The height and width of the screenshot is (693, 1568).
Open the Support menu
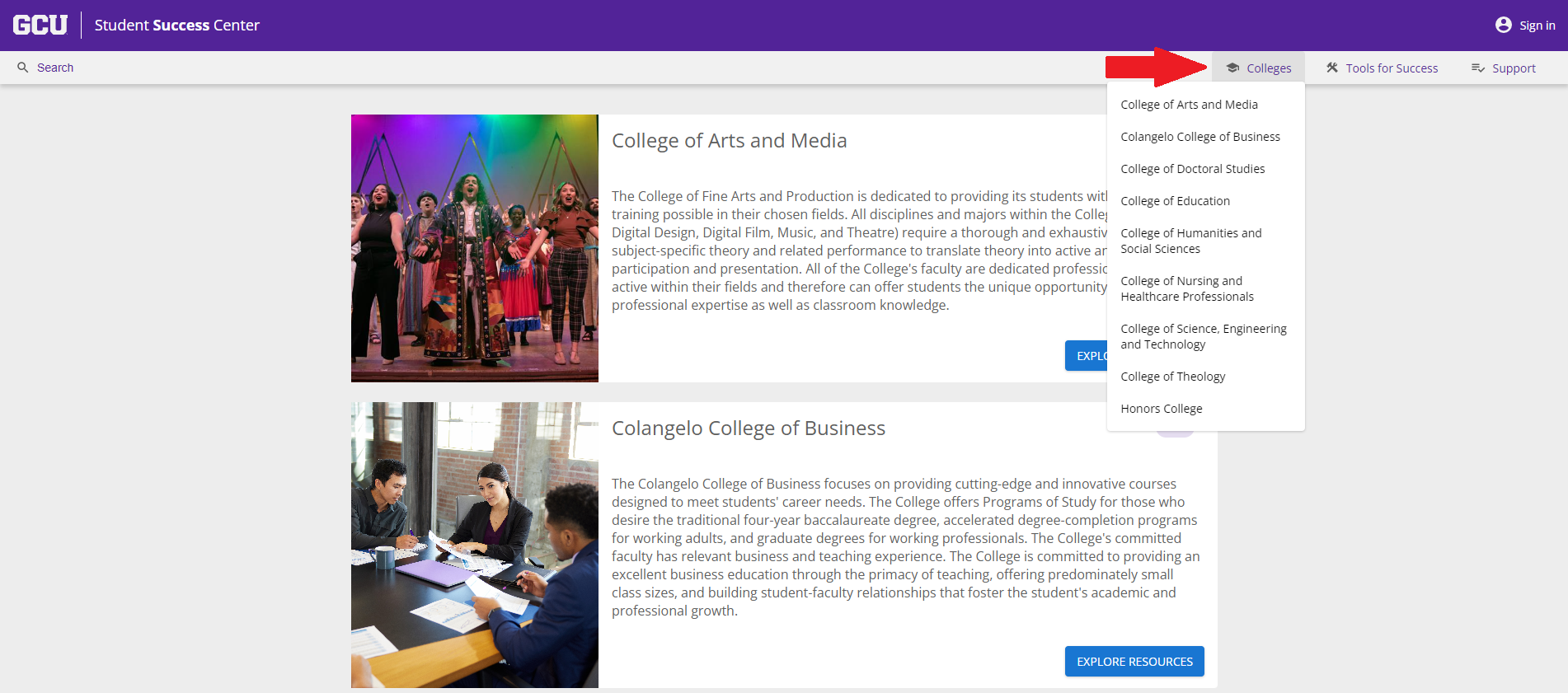tap(1504, 68)
